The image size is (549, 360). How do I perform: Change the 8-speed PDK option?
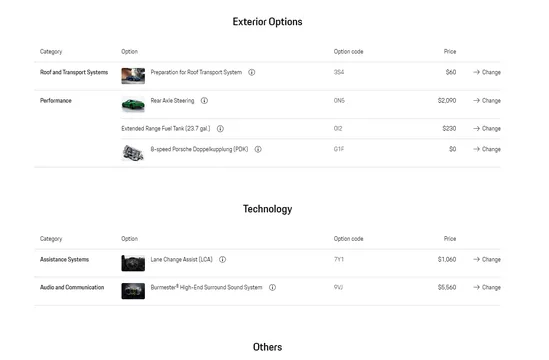(x=487, y=150)
